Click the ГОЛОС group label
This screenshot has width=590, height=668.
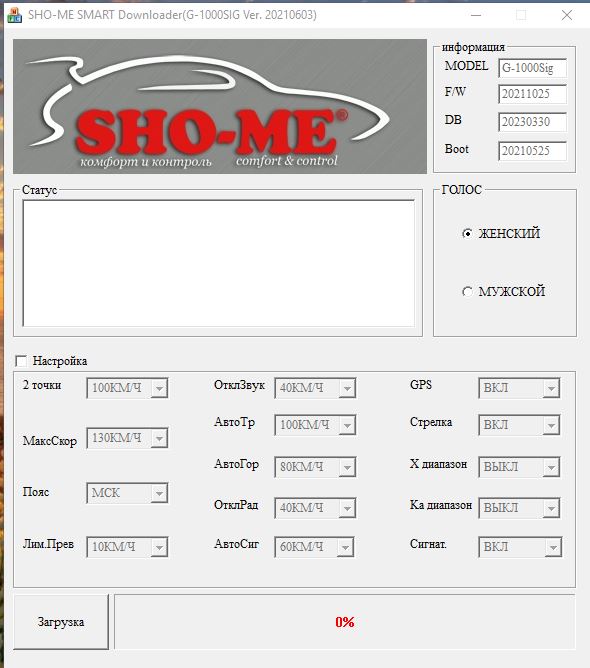click(x=462, y=190)
